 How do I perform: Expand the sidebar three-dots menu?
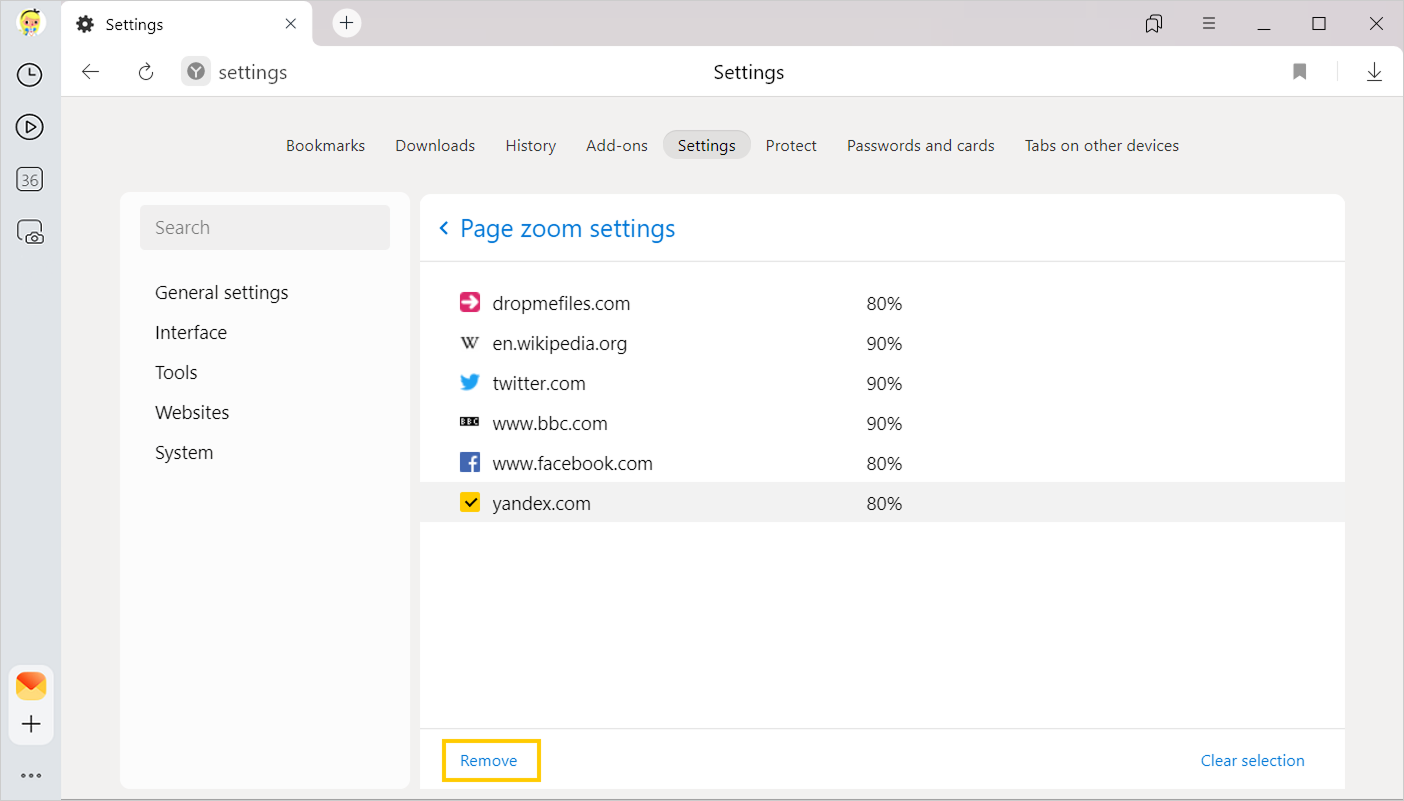[31, 775]
